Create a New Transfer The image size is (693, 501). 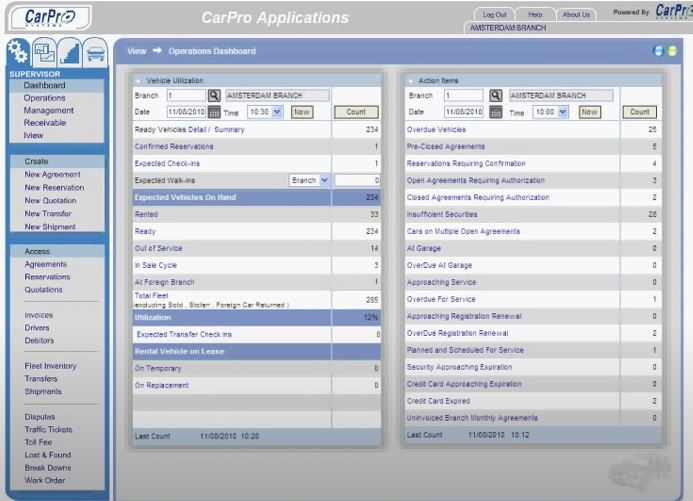[48, 213]
